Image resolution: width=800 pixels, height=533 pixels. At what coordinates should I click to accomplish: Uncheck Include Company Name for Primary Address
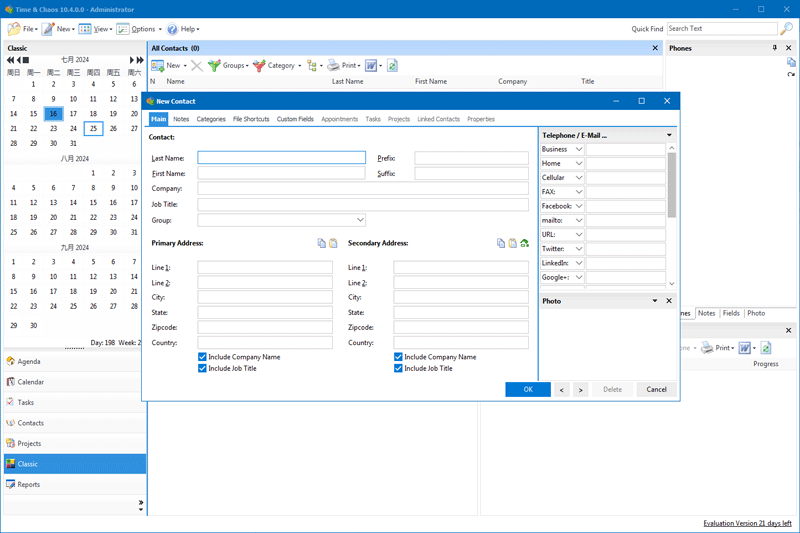202,357
